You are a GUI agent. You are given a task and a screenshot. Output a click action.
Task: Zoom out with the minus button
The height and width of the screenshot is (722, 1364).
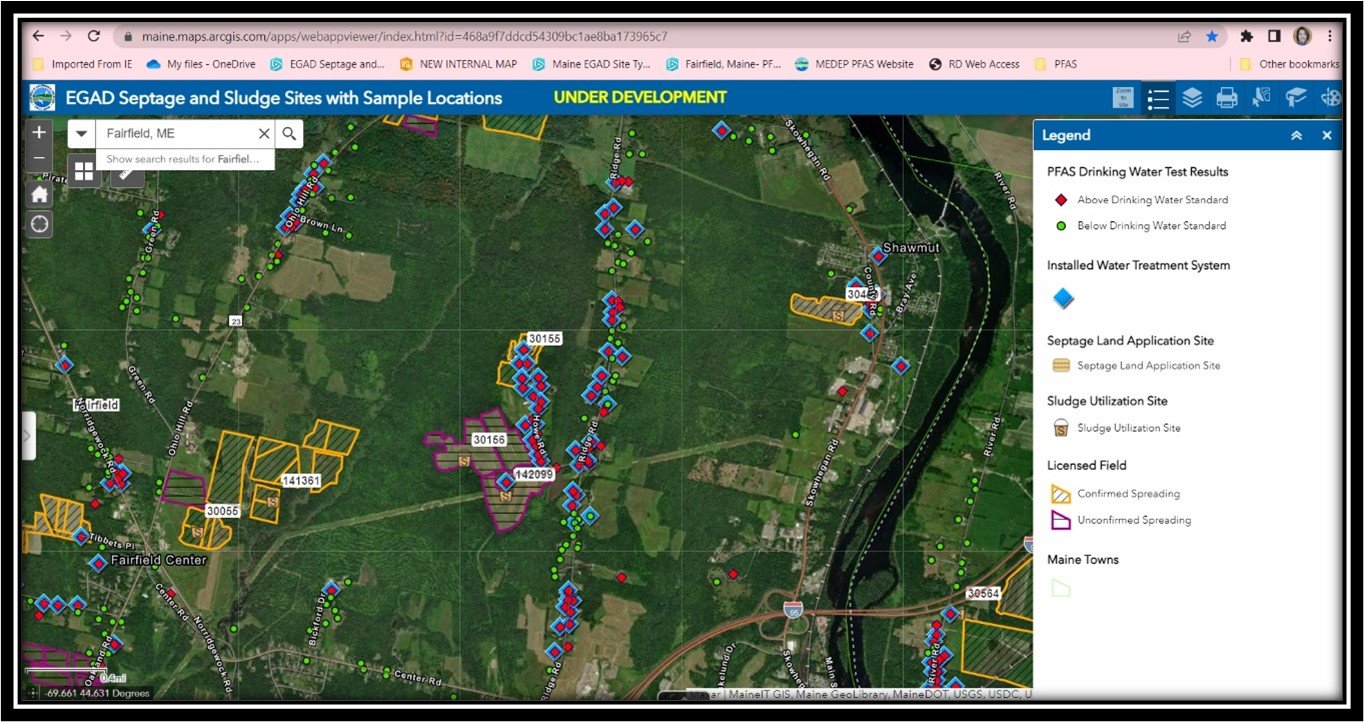click(39, 158)
